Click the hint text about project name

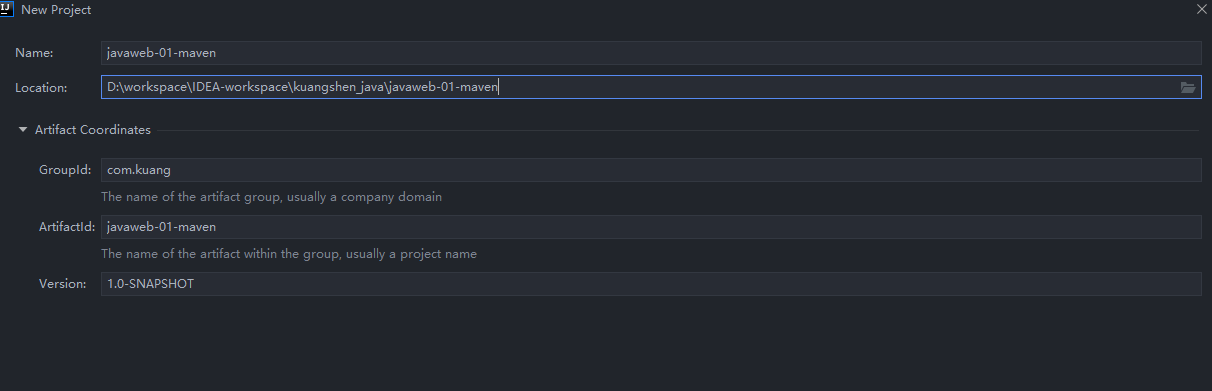click(x=289, y=254)
